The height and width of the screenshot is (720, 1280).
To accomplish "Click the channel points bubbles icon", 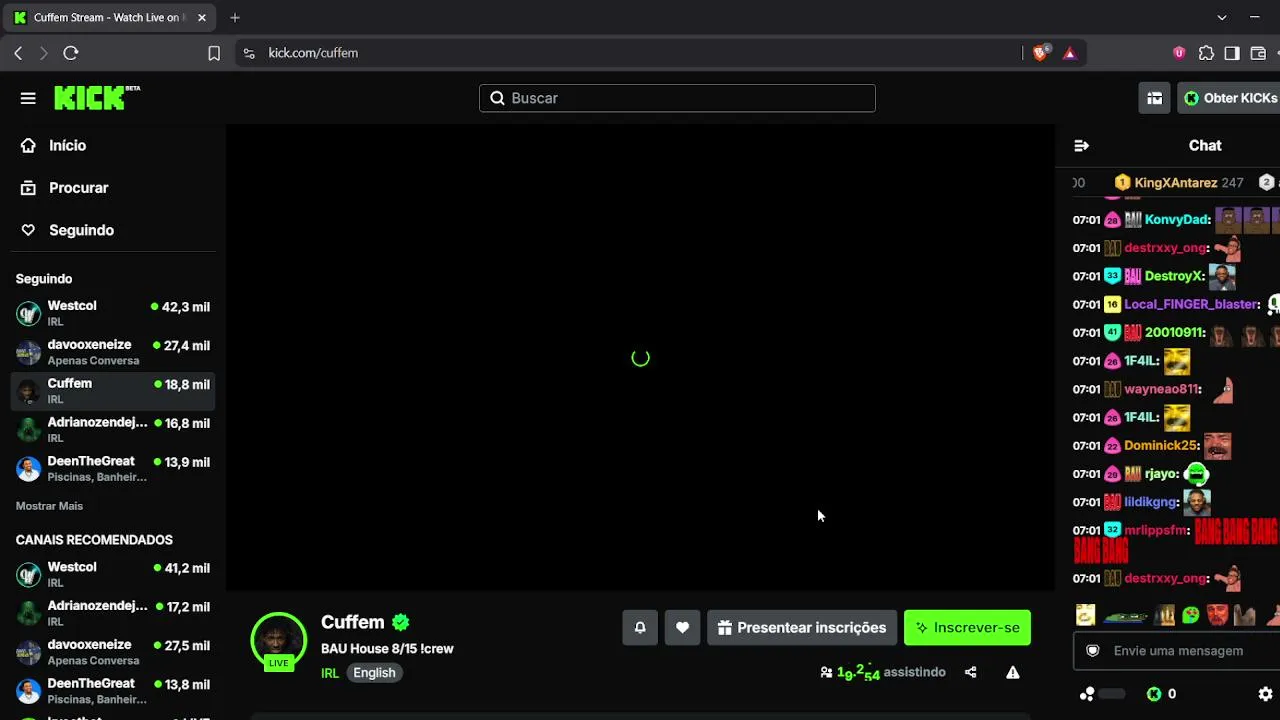I will (x=1087, y=694).
